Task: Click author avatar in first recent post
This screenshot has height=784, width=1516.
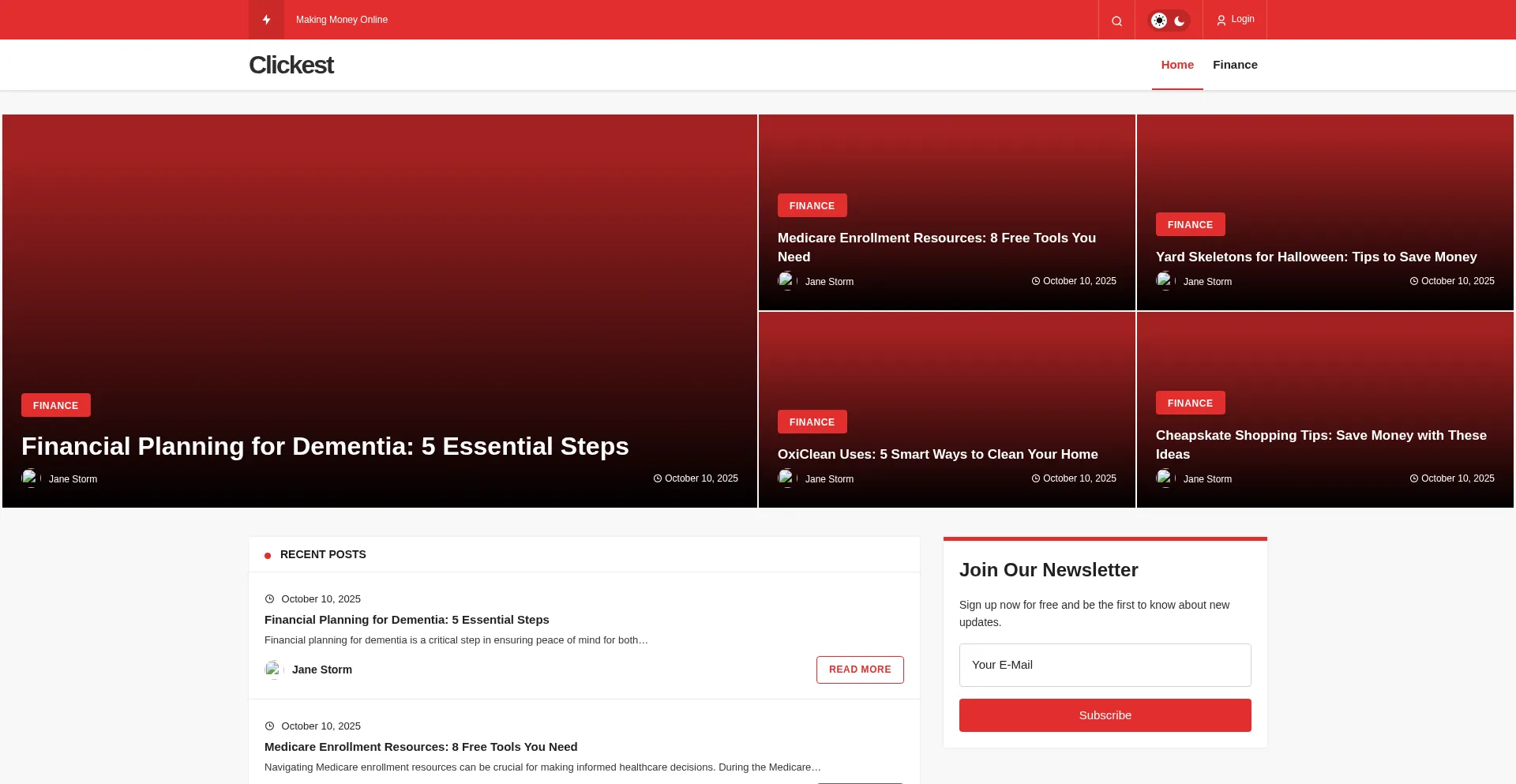Action: tap(273, 670)
